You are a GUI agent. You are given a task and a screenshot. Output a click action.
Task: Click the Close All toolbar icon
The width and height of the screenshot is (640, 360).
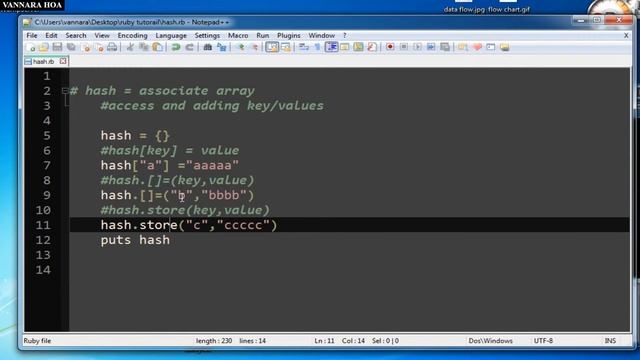(99, 47)
